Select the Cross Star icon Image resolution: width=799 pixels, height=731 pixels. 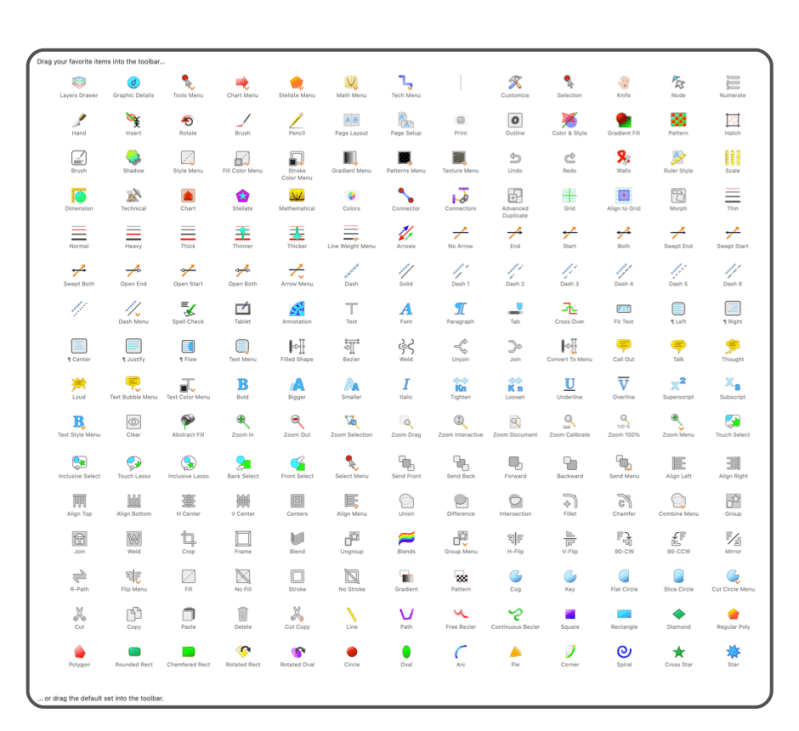[x=678, y=652]
